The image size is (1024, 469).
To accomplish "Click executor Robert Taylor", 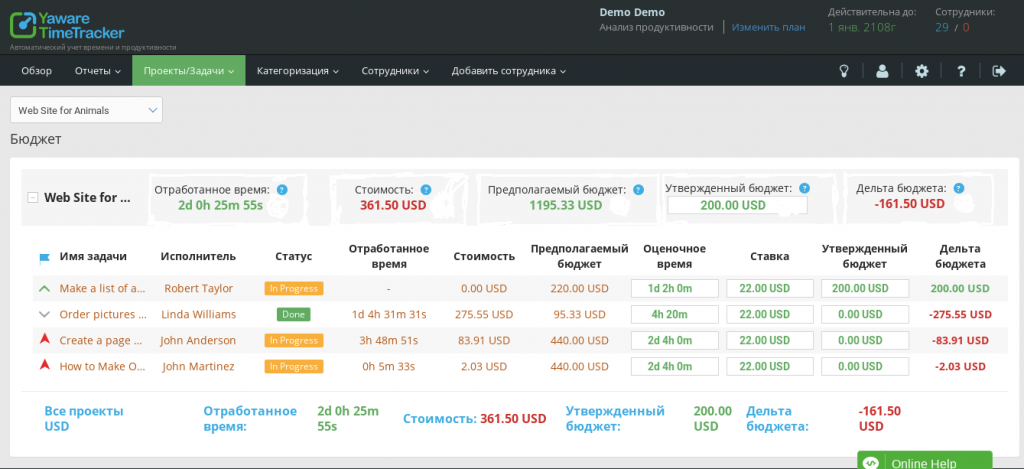I will click(199, 288).
